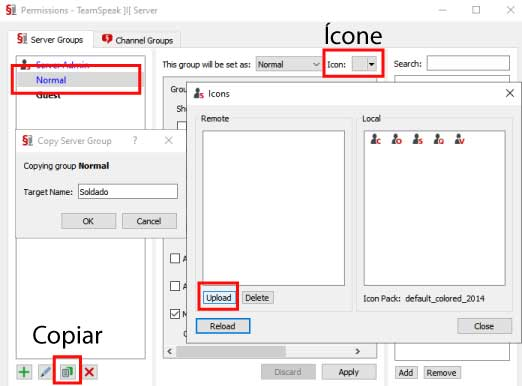The image size is (522, 386).
Task: Click the copy server group icon
Action: click(x=67, y=371)
